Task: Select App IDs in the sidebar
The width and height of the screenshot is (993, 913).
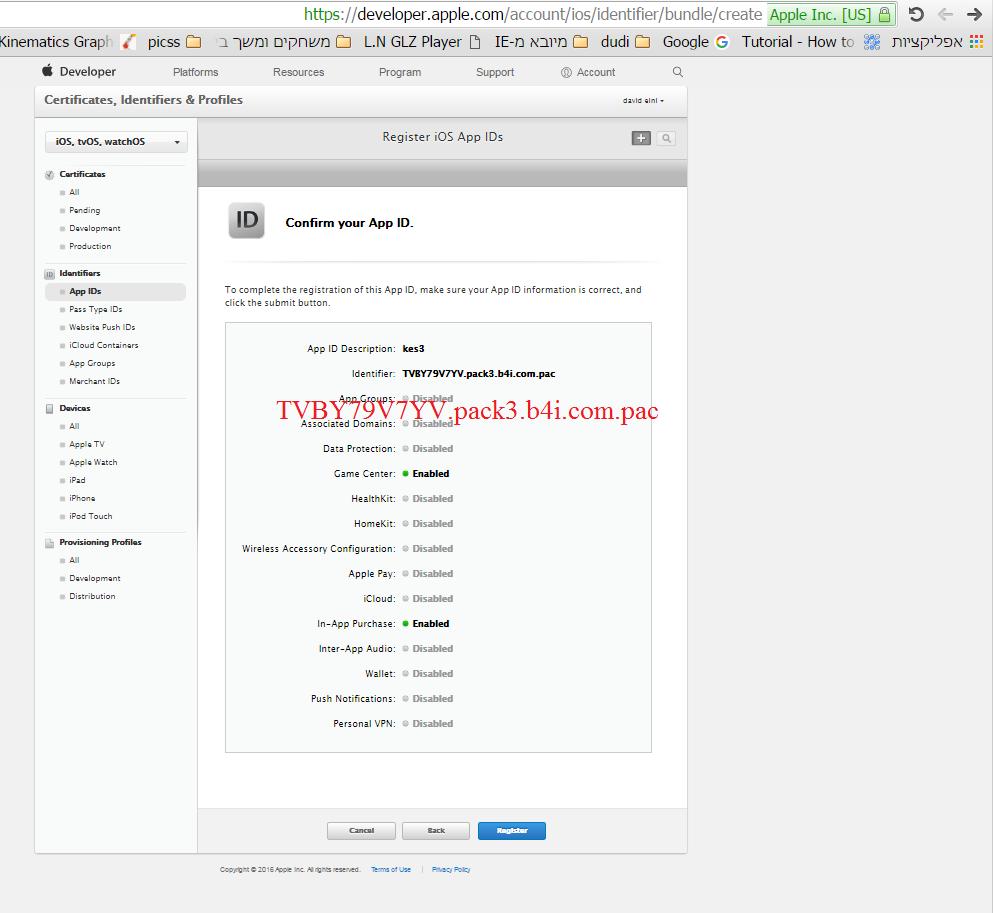Action: [116, 291]
